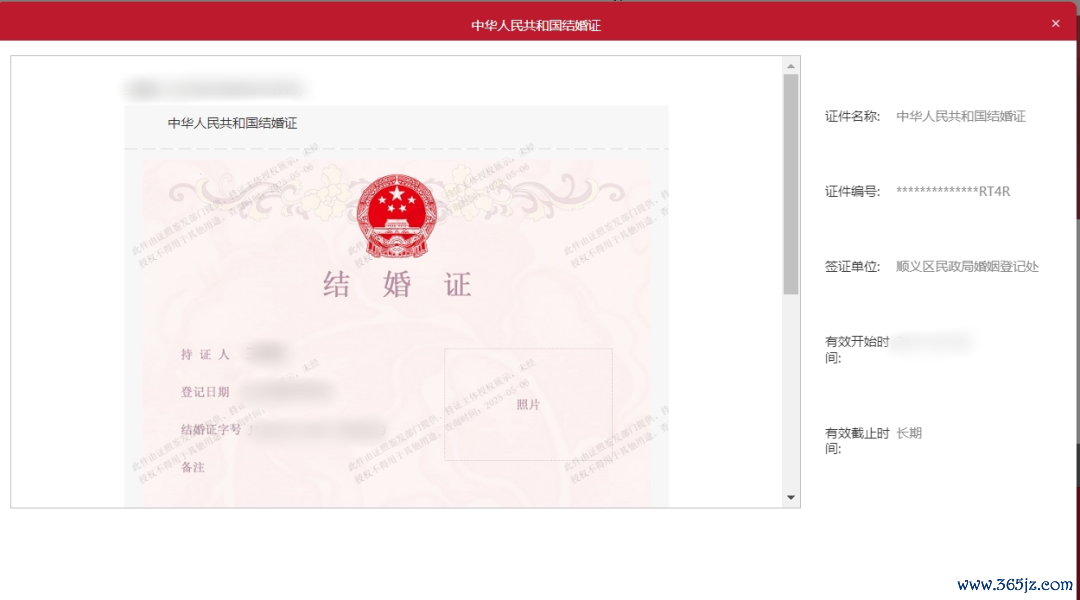1080x600 pixels.
Task: Click the 有效开始时间 label
Action: (x=857, y=349)
